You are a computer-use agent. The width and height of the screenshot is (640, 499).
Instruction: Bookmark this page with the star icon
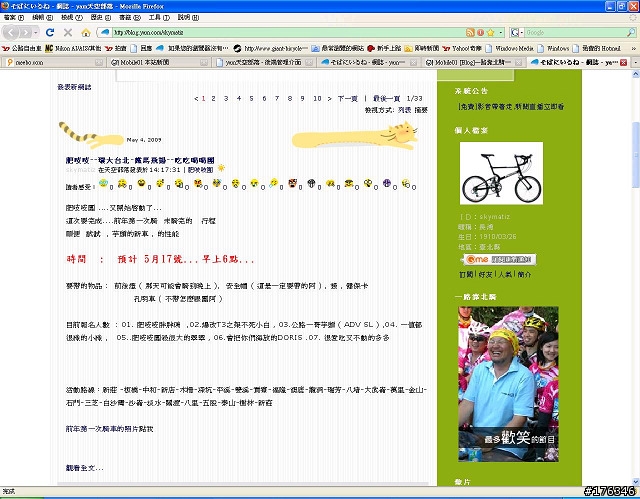491,32
